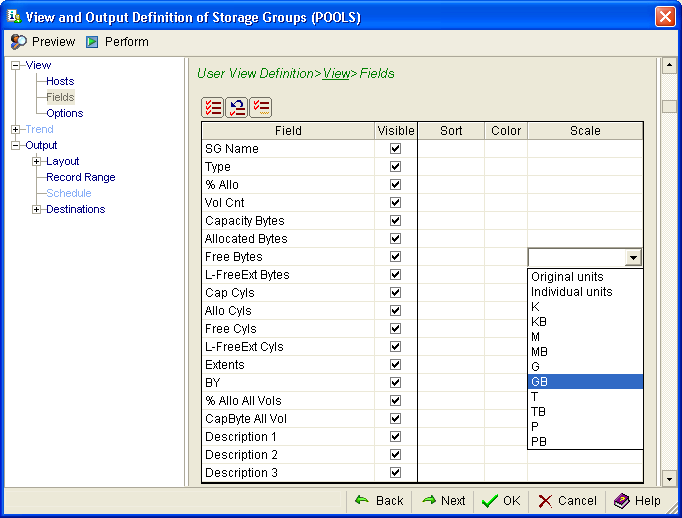Click the check-all fields icon
Image resolution: width=682 pixels, height=518 pixels.
coord(213,108)
